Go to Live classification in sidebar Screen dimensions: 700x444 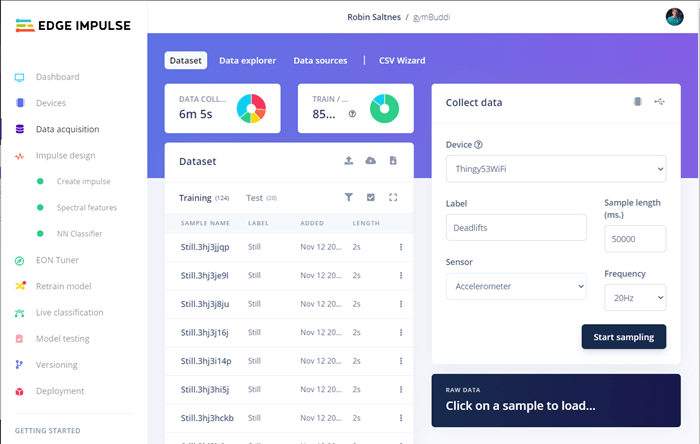(69, 312)
